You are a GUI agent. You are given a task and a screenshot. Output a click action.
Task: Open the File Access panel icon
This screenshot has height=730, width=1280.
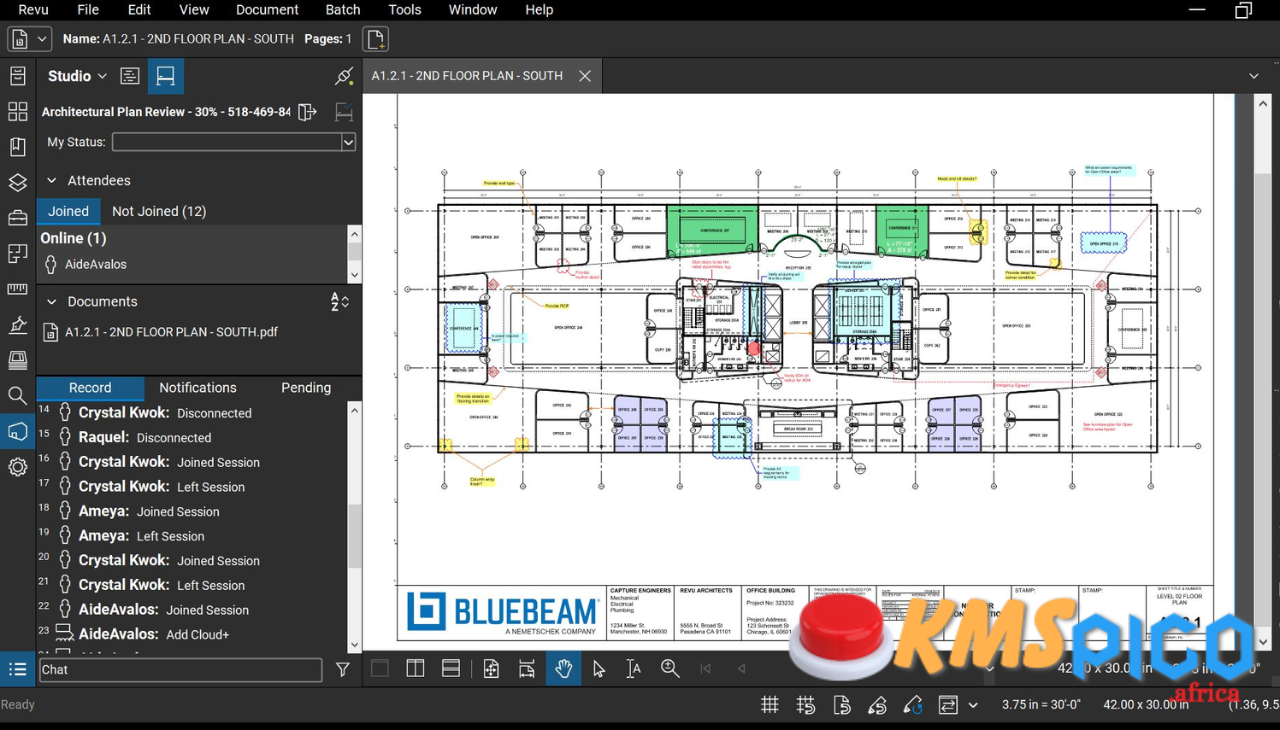click(17, 76)
